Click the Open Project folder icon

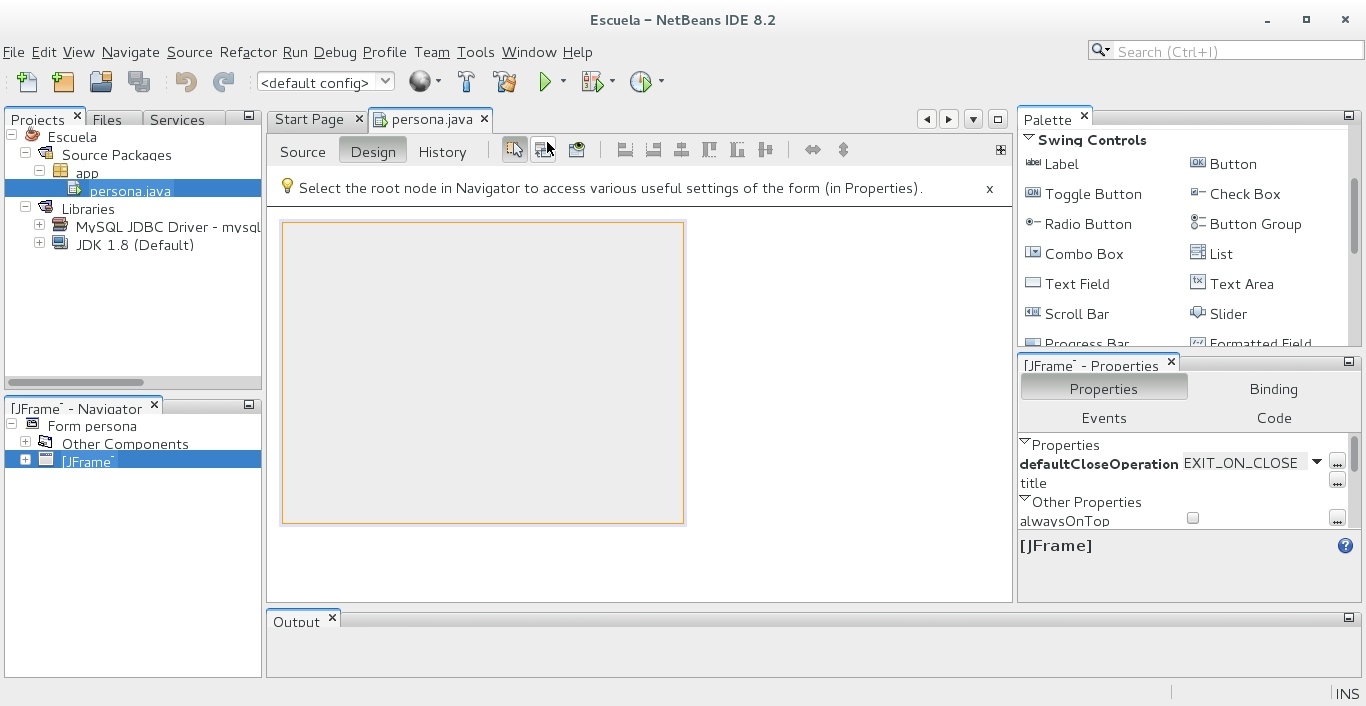pyautogui.click(x=100, y=82)
